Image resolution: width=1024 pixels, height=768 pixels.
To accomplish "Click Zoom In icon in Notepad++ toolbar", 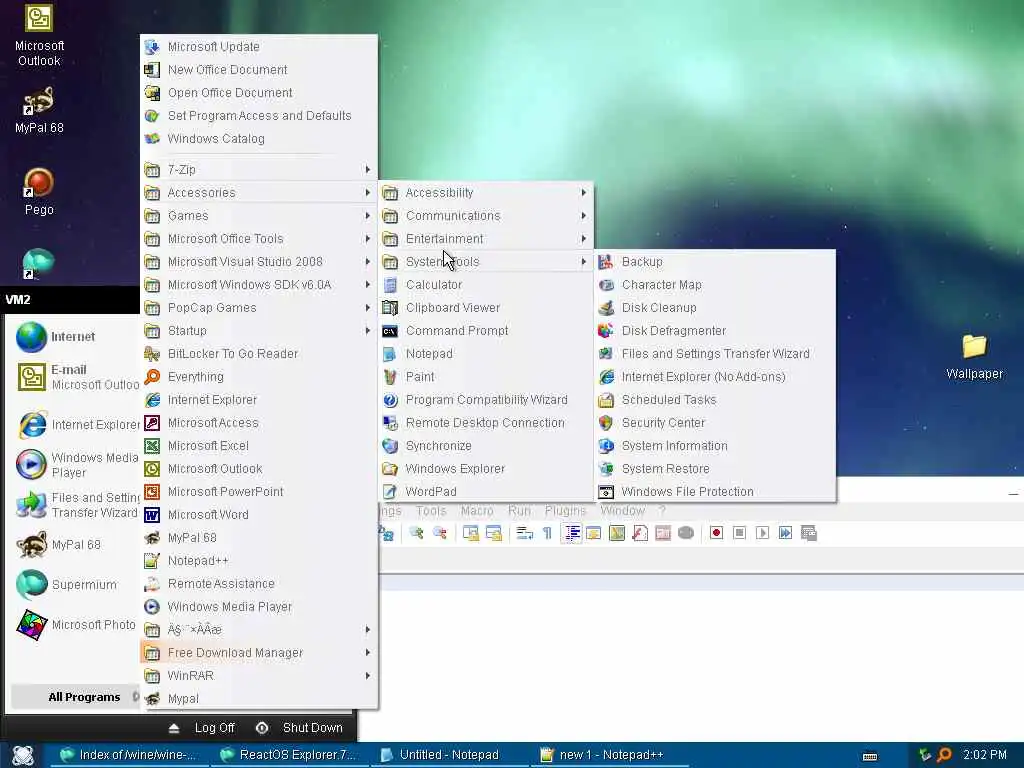I will pyautogui.click(x=416, y=533).
